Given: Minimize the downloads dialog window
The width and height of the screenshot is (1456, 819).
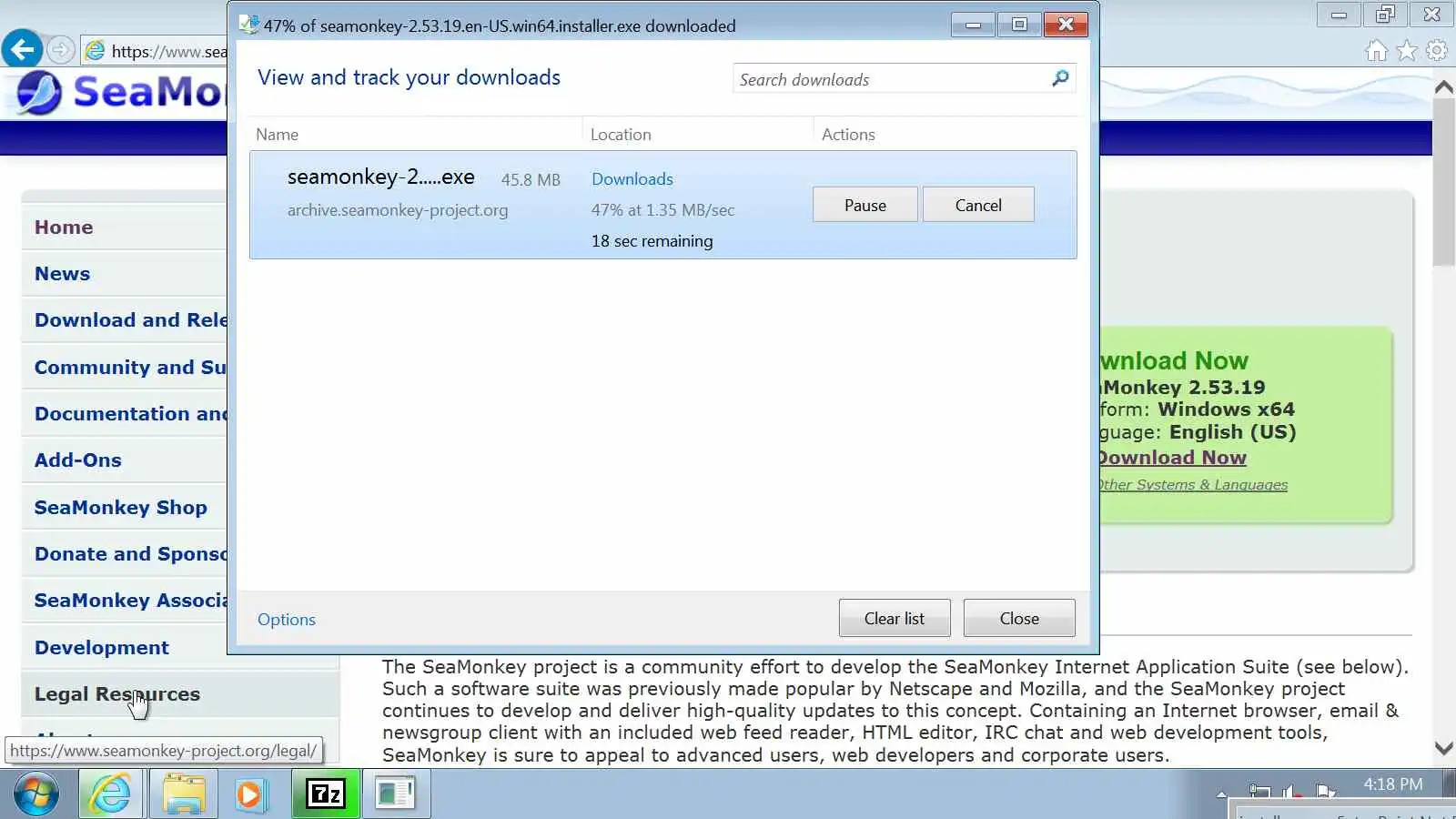Looking at the screenshot, I should (x=973, y=25).
